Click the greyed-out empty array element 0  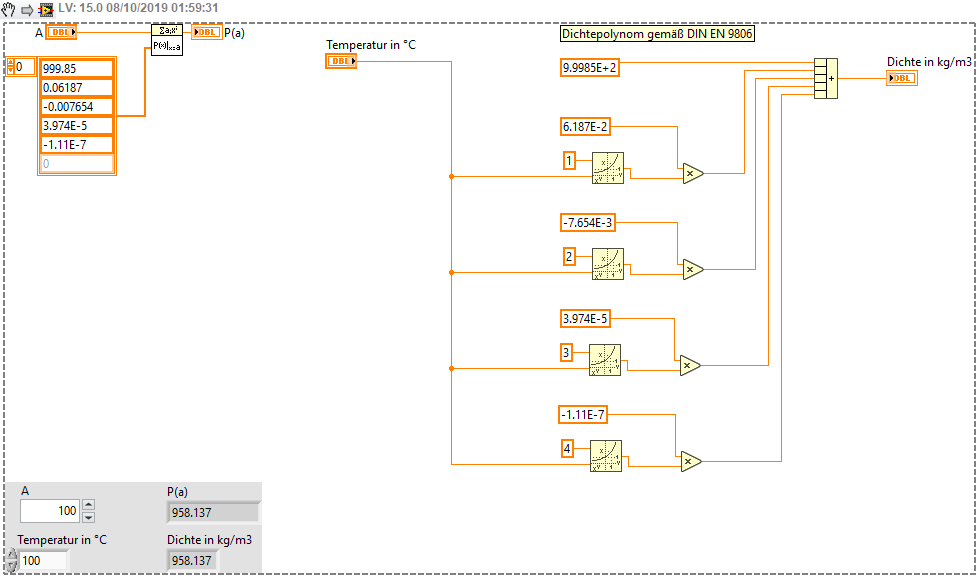(x=77, y=164)
